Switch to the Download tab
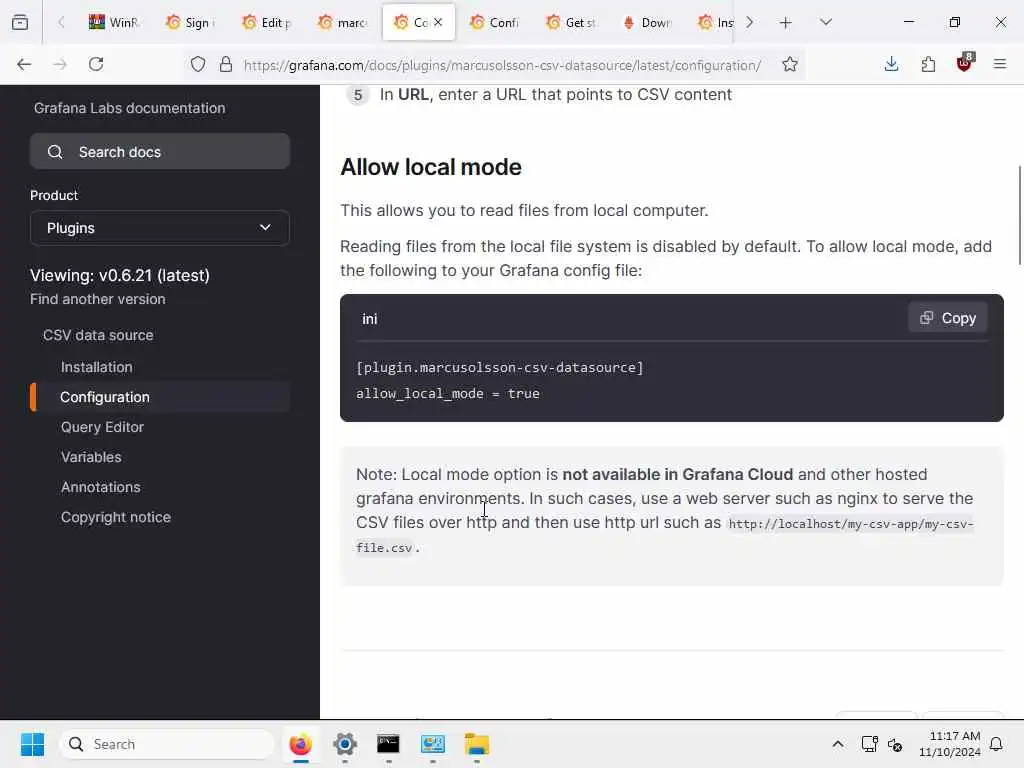 point(647,22)
